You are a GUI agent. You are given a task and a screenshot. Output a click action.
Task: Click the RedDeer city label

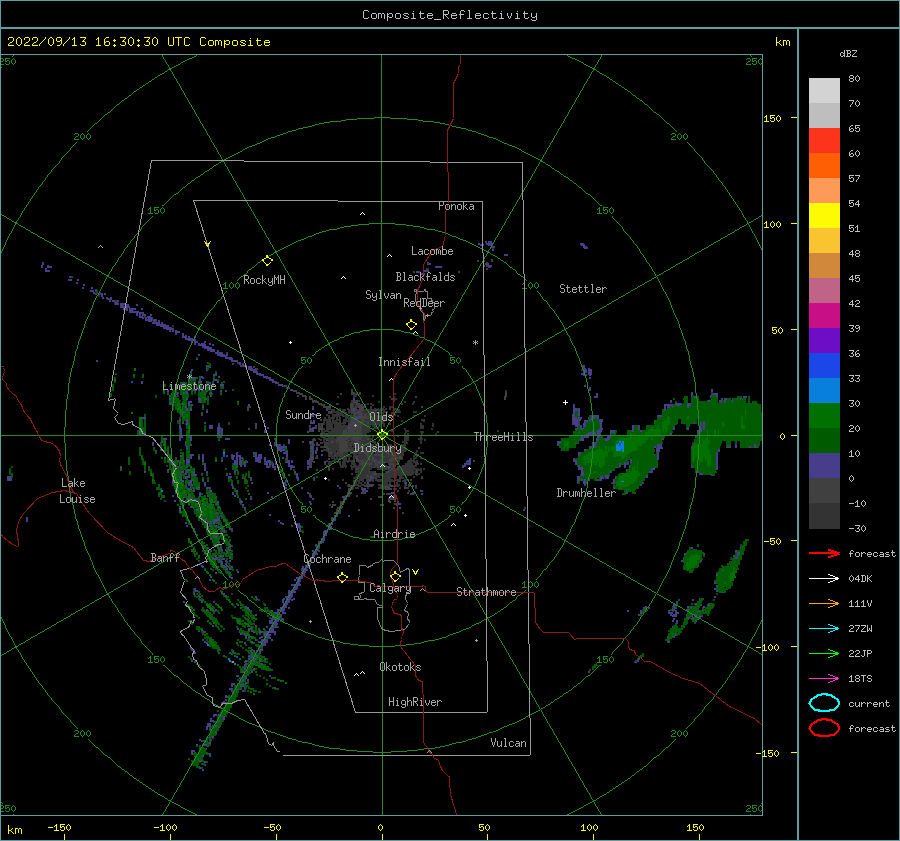(424, 303)
